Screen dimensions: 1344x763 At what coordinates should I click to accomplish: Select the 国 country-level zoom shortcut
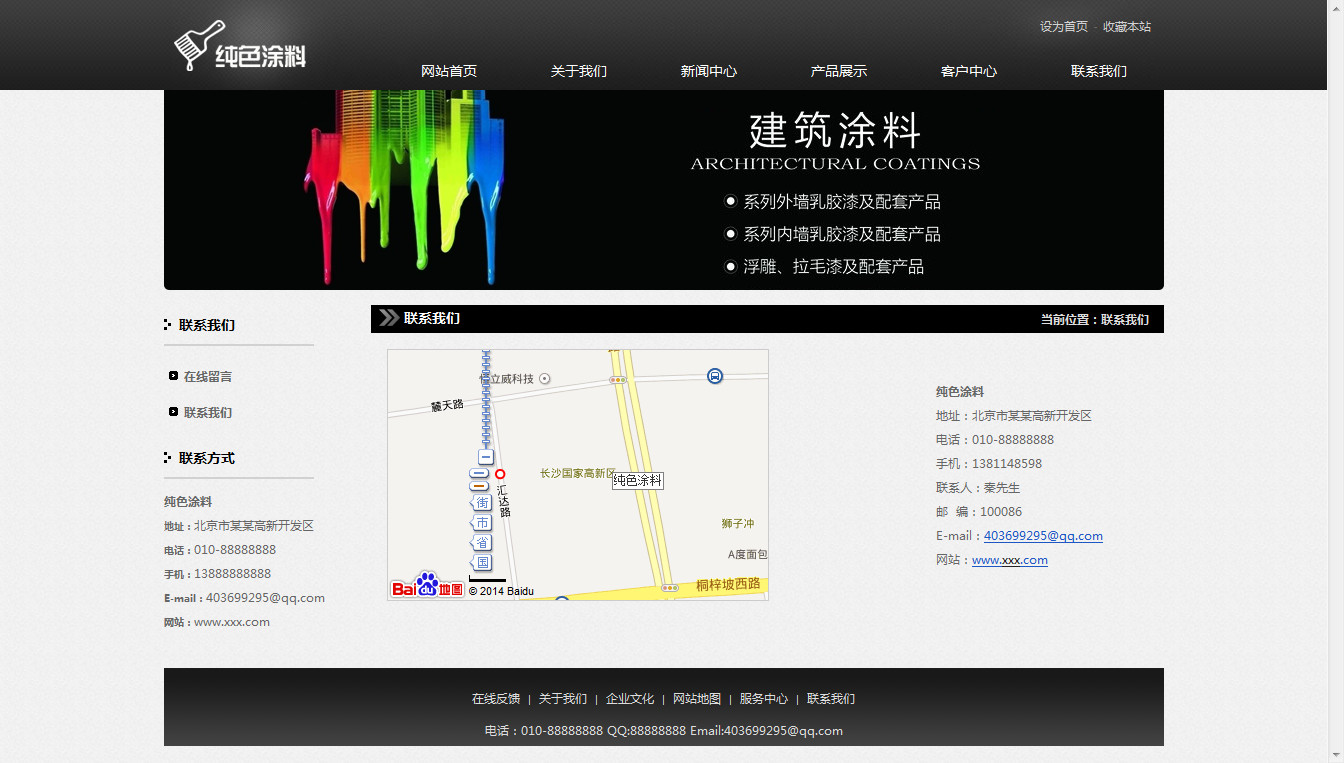click(482, 562)
